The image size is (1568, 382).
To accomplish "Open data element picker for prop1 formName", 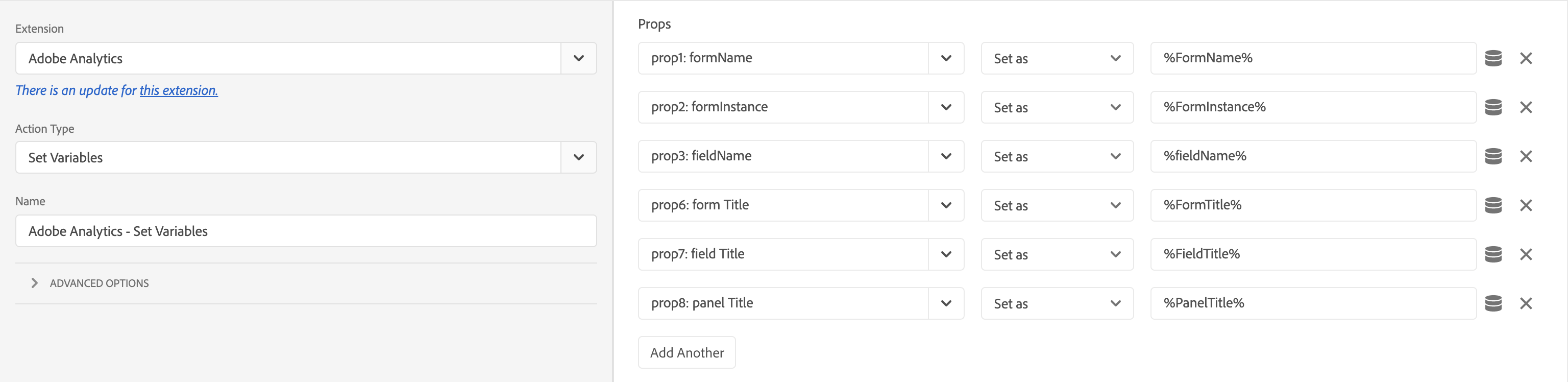I will (1493, 59).
